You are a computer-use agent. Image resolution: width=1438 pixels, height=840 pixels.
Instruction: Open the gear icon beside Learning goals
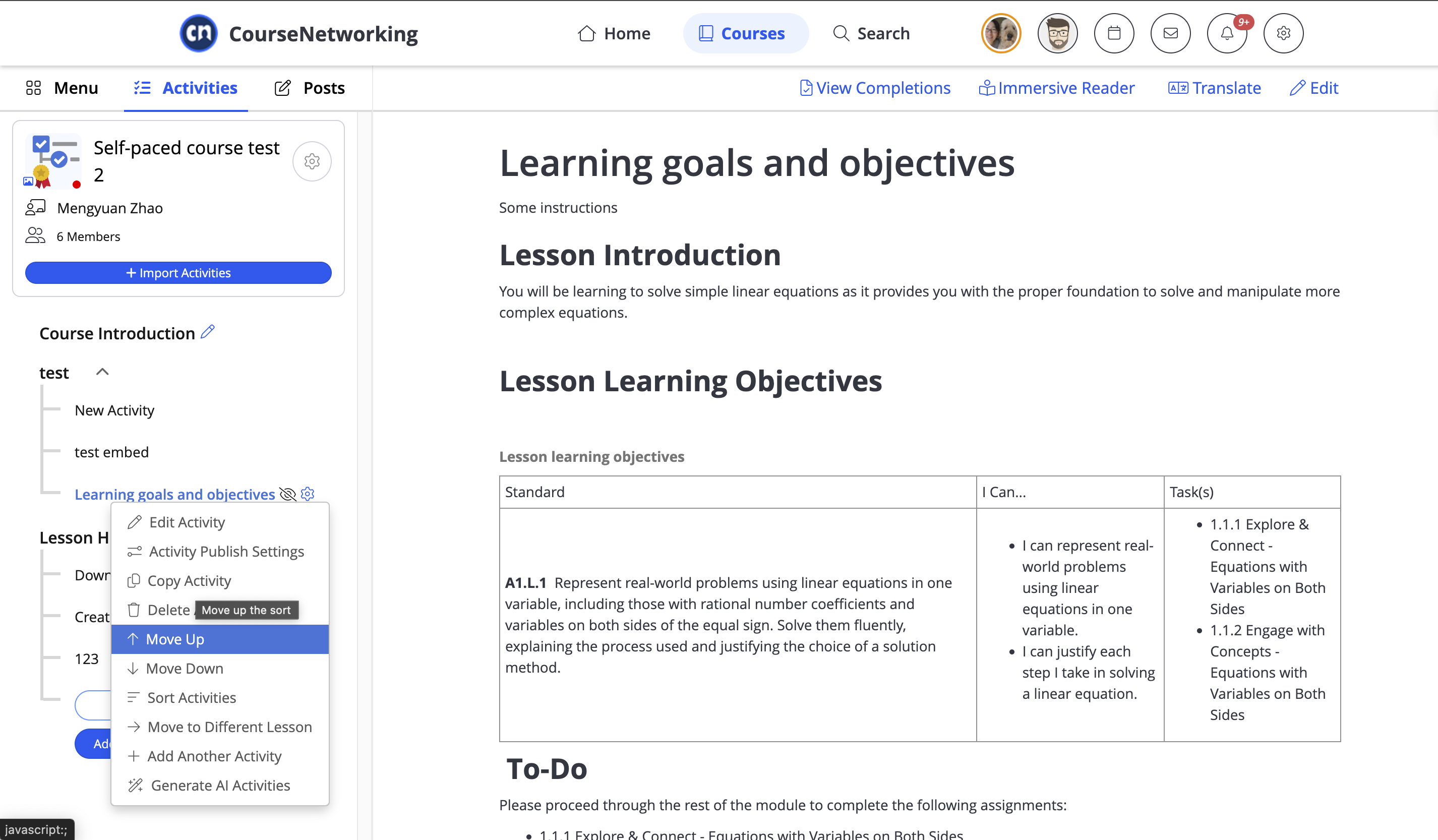(x=308, y=494)
